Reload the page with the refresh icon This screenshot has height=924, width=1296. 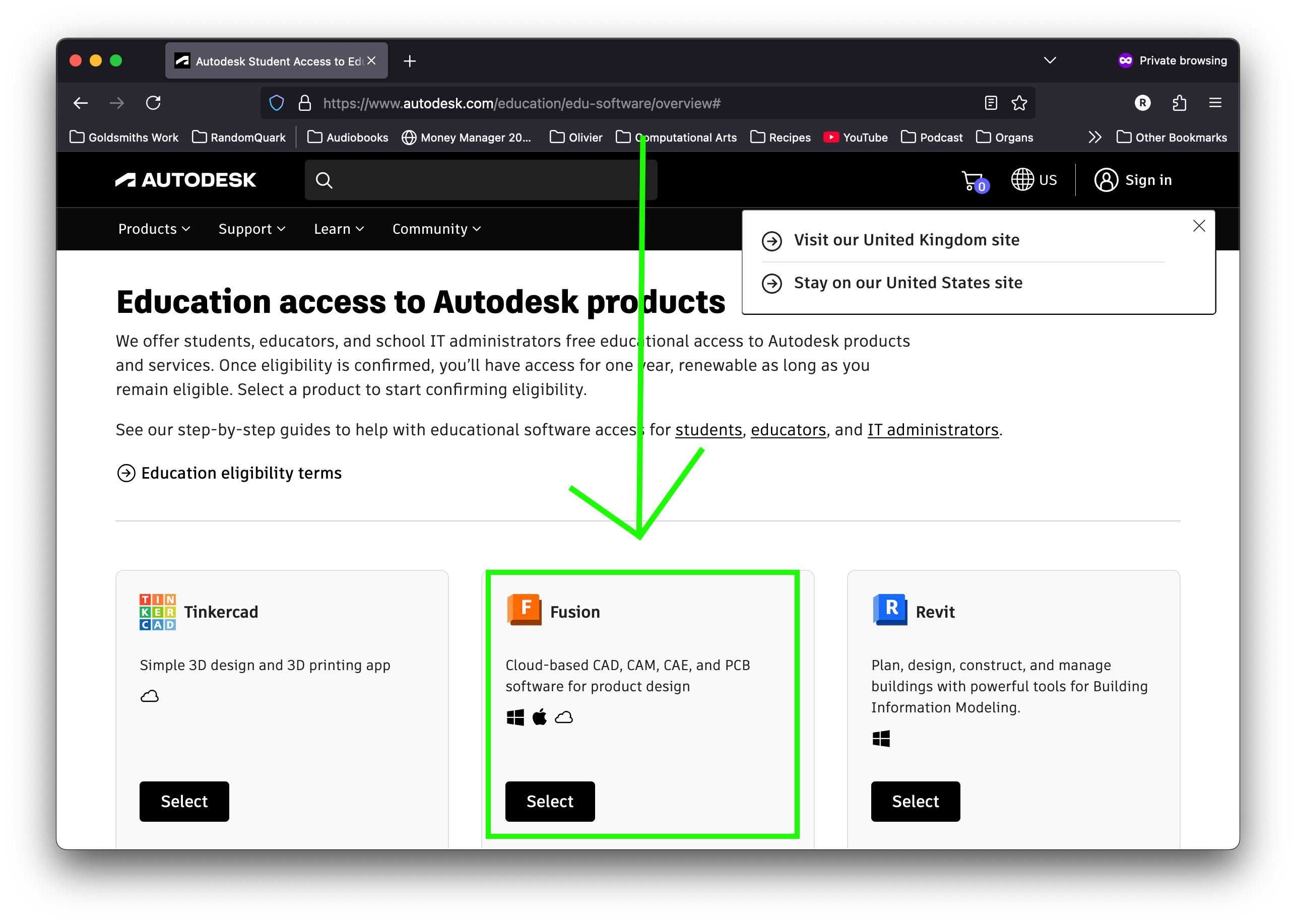153,103
